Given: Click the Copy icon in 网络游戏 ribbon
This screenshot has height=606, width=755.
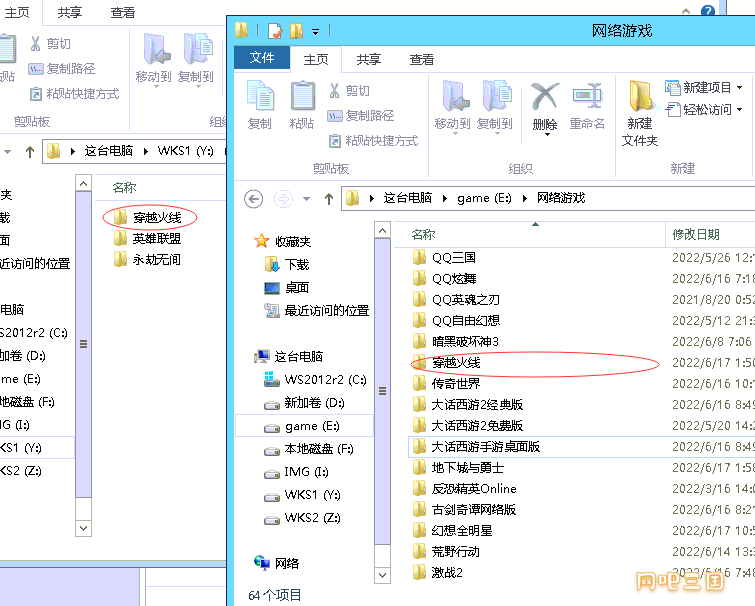Looking at the screenshot, I should [x=260, y=96].
